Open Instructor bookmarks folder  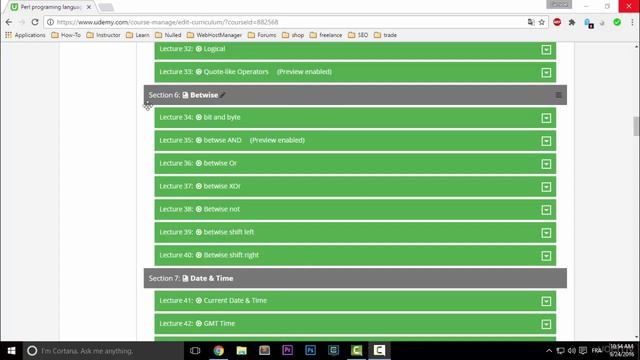[104, 35]
